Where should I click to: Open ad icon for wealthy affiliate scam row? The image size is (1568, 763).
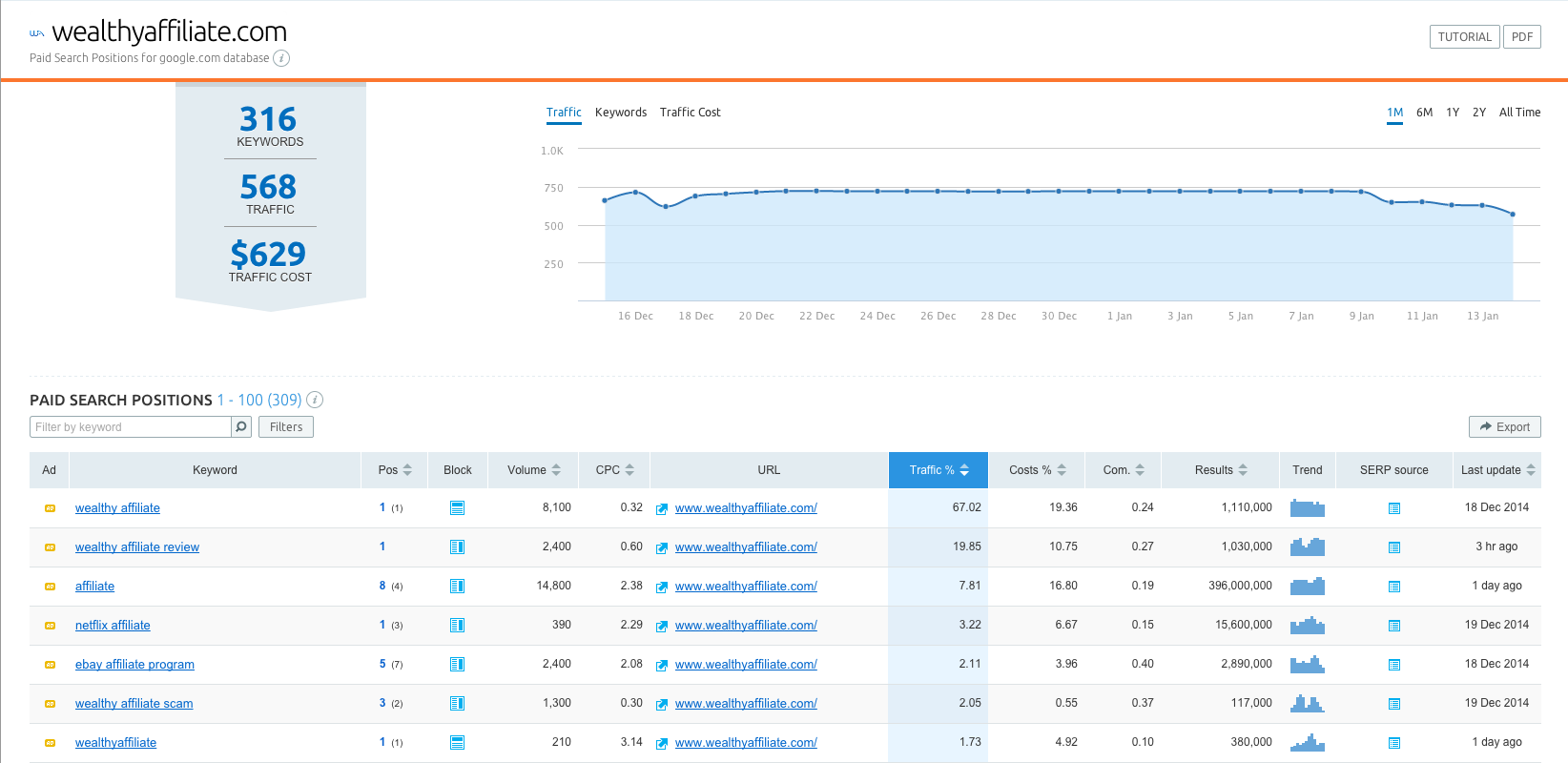pos(50,704)
